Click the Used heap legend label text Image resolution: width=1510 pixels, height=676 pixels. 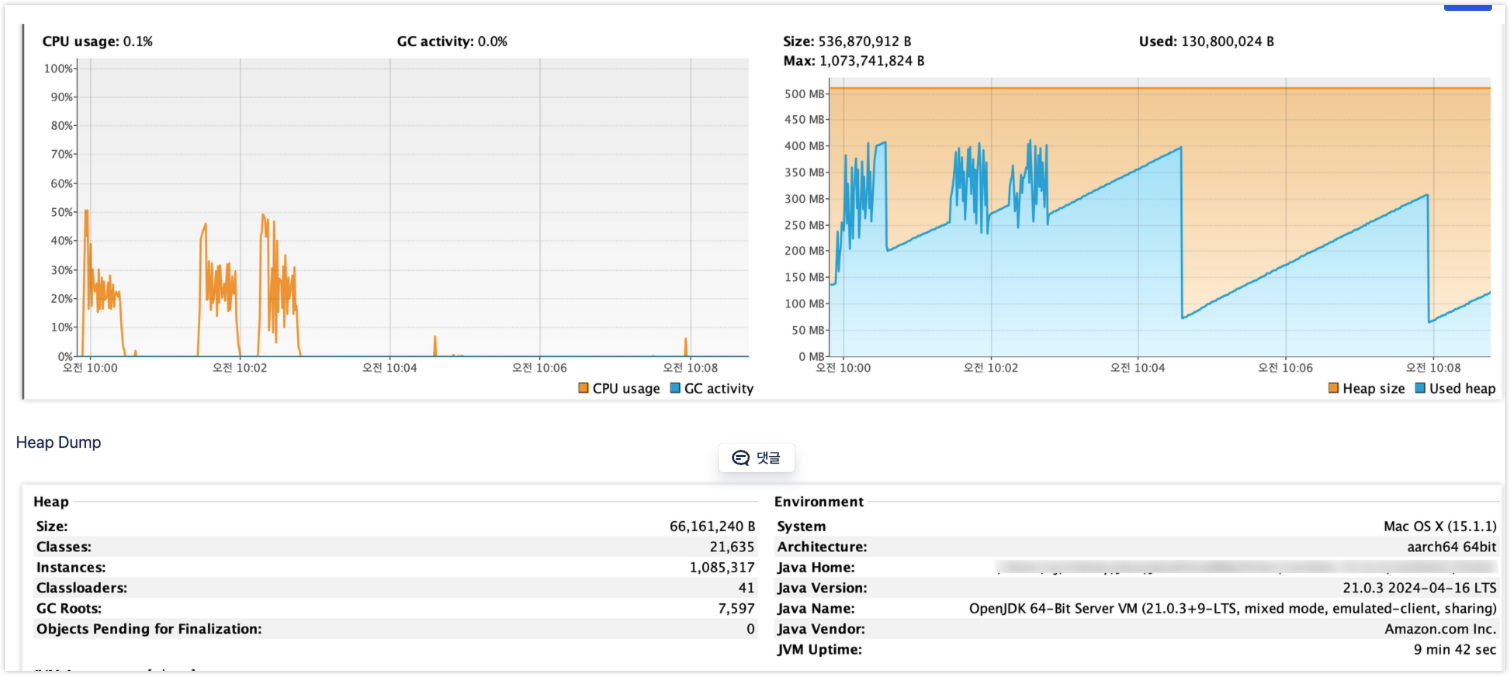coord(1463,388)
